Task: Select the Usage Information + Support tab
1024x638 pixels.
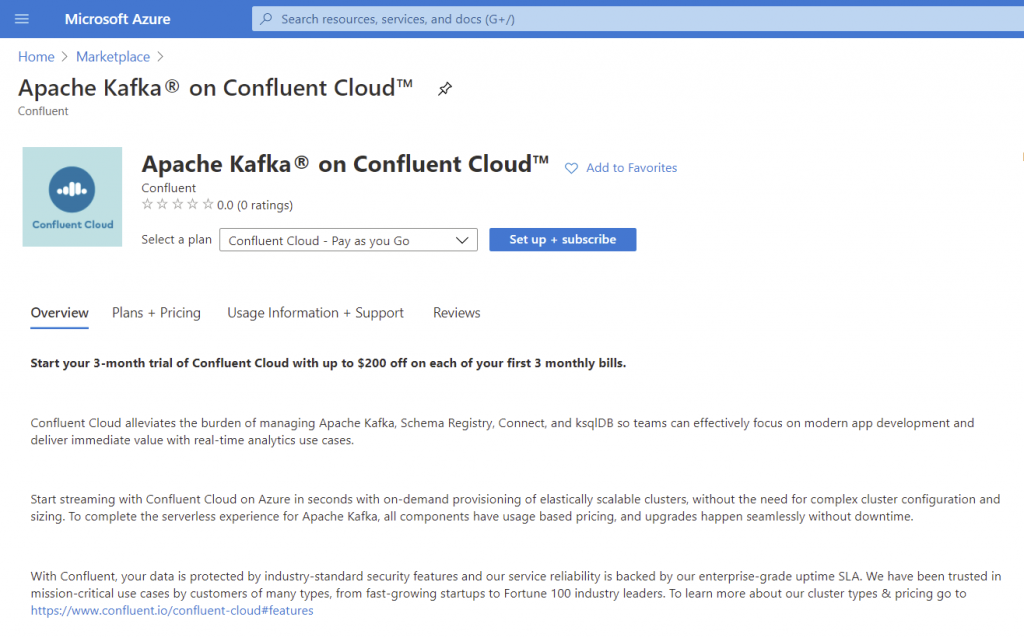Action: click(315, 313)
